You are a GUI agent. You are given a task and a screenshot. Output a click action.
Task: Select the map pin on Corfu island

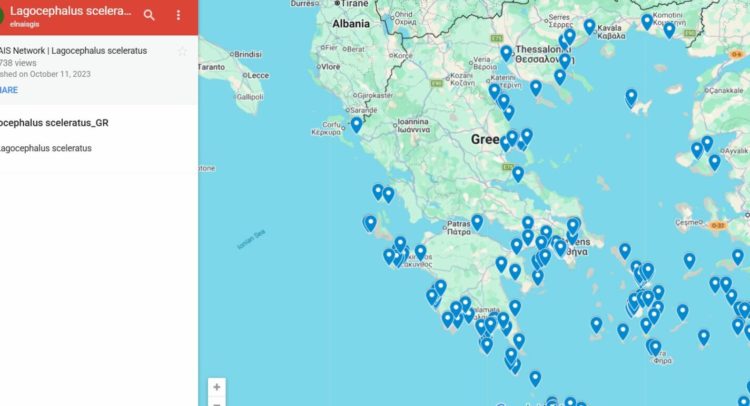tap(356, 125)
